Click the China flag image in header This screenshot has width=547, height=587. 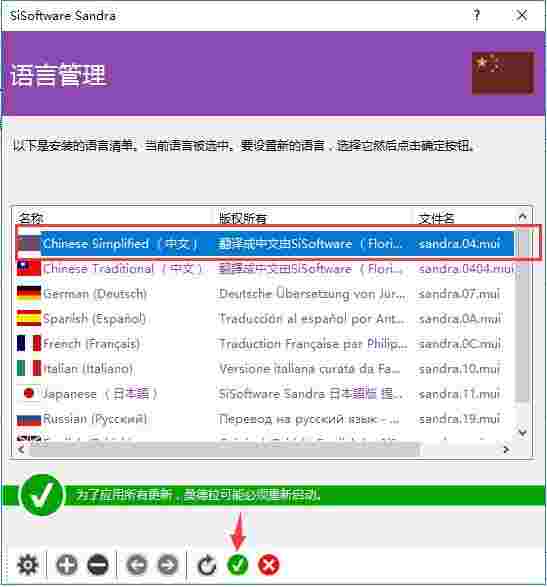(503, 73)
